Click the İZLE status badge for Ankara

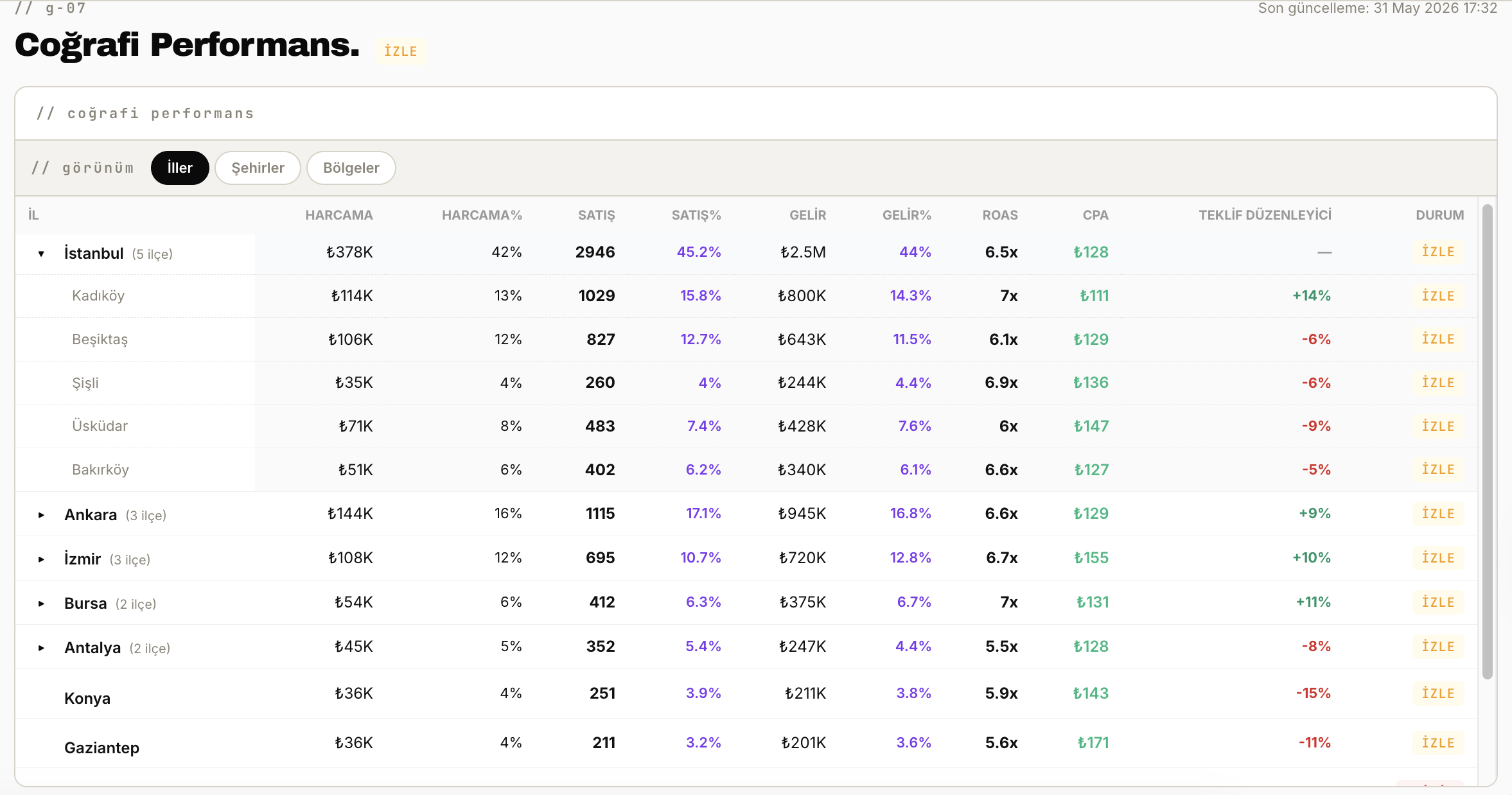pyautogui.click(x=1438, y=514)
